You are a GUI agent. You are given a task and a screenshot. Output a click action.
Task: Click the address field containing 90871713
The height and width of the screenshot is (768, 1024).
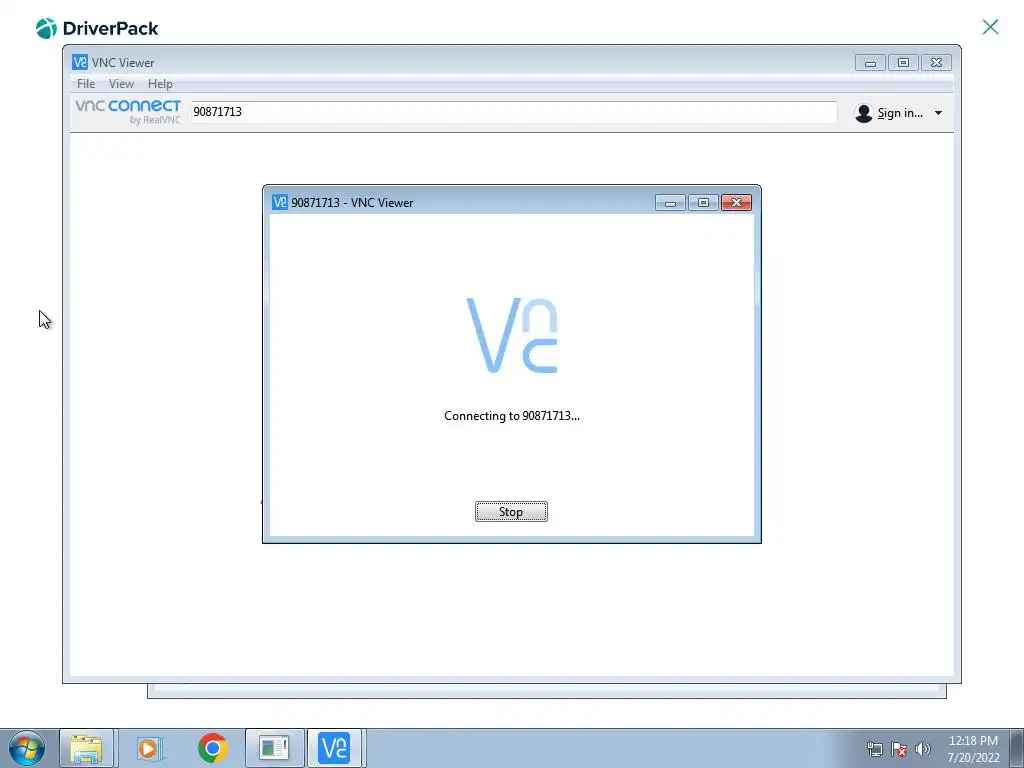[x=513, y=112]
